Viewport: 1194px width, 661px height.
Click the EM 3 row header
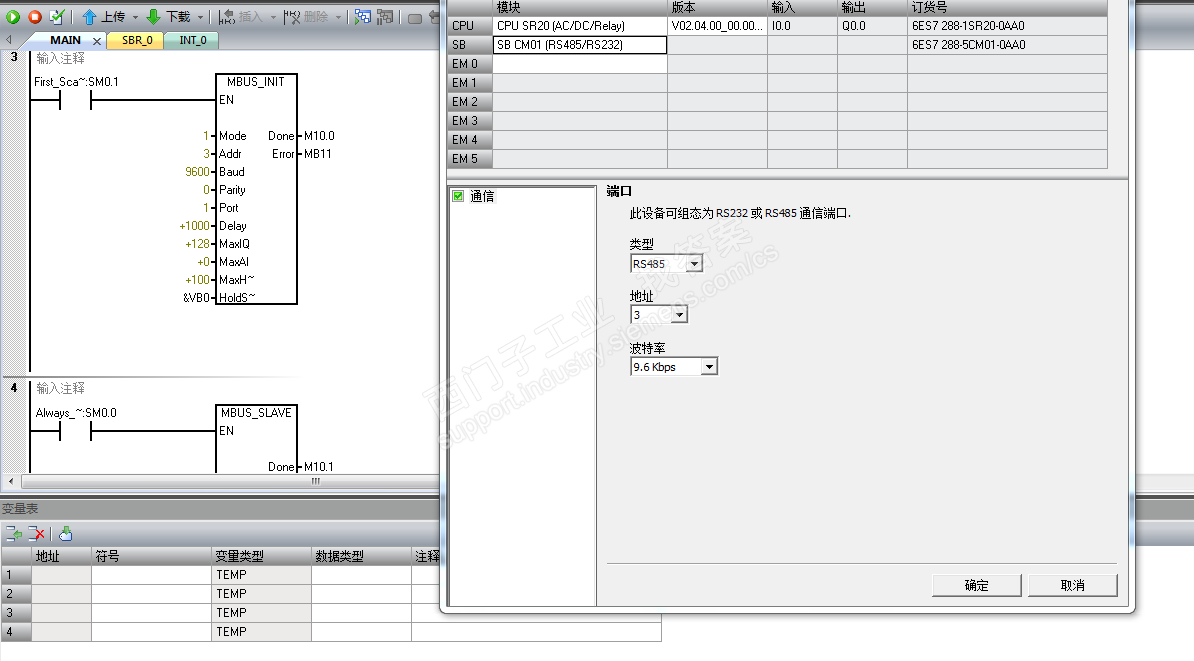(x=470, y=121)
